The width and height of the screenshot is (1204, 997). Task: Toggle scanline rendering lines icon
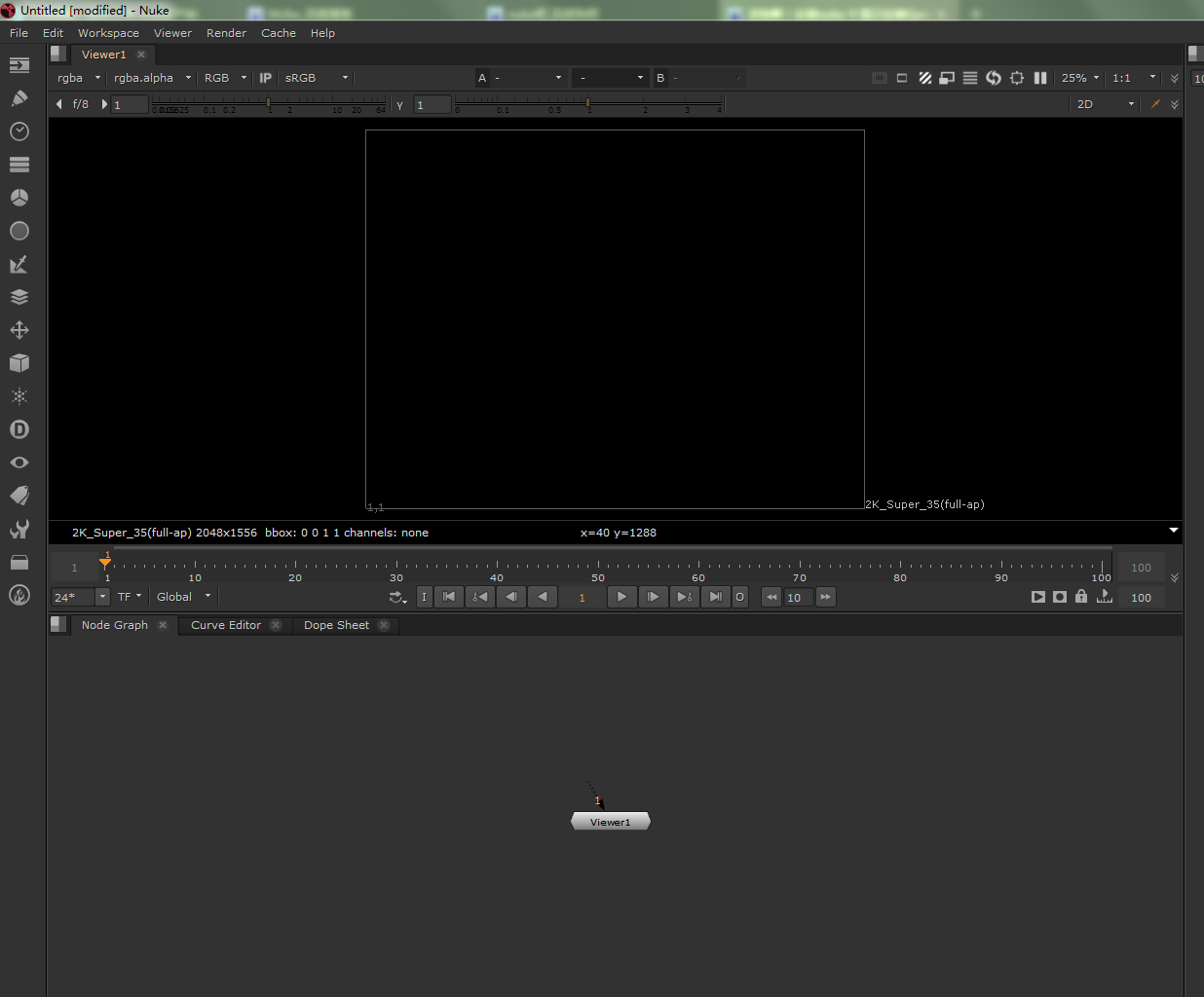click(970, 78)
